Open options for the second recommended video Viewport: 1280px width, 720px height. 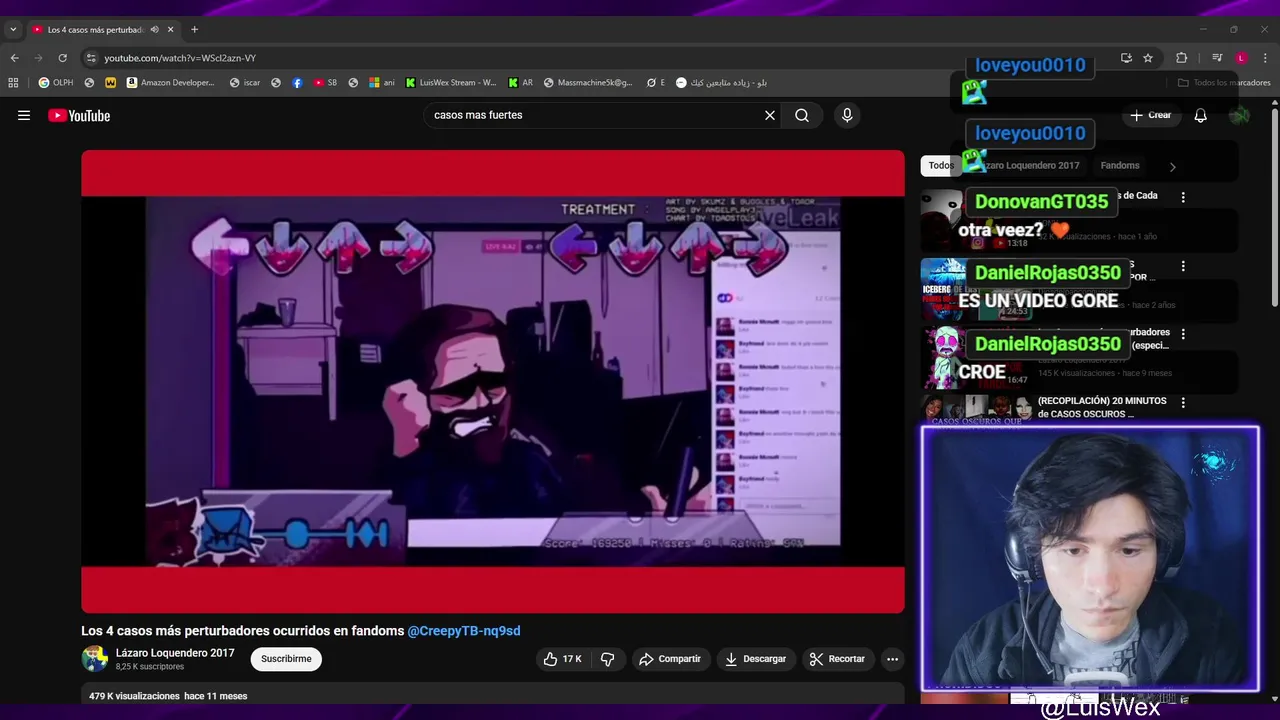tap(1183, 266)
